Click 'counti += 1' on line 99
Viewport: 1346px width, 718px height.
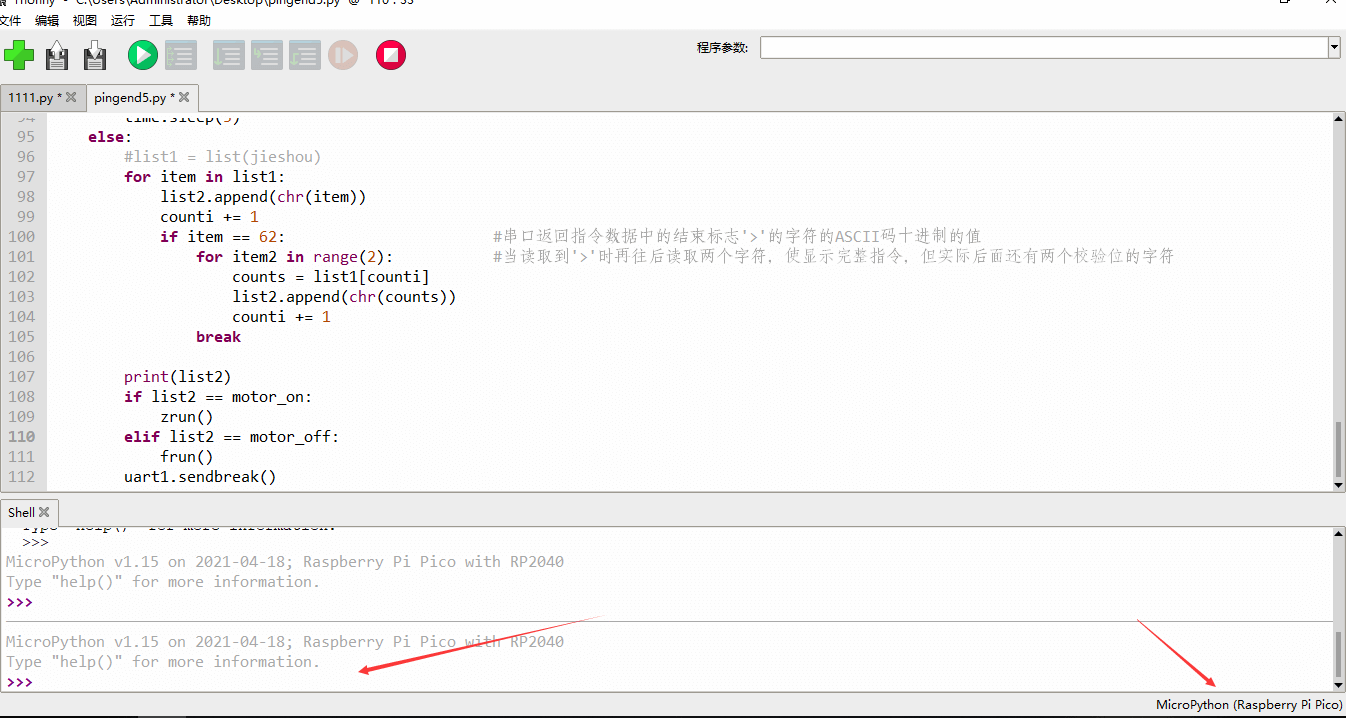(x=209, y=216)
